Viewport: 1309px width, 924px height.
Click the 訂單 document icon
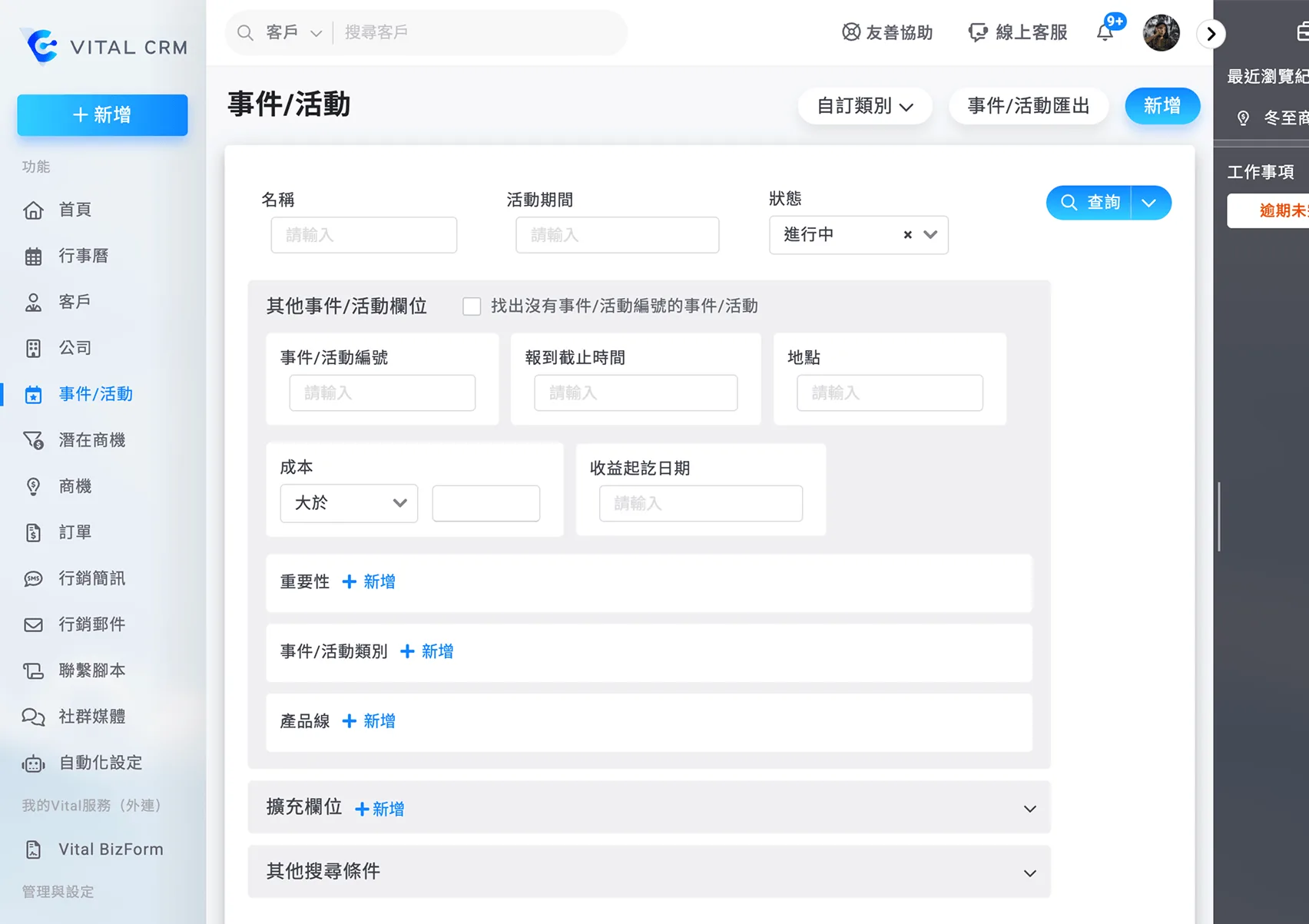point(33,532)
